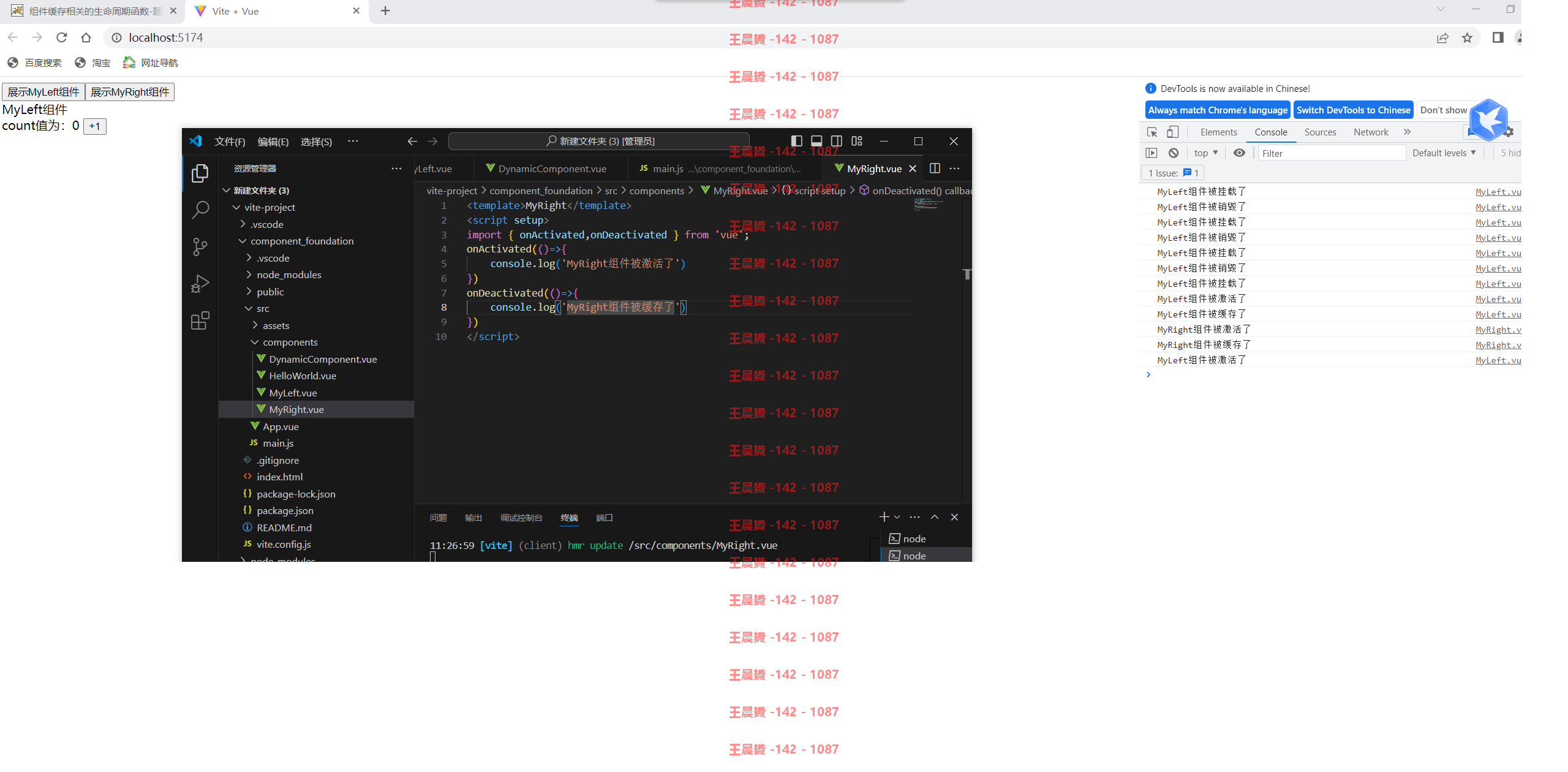Screen dimensions: 1568x772
Task: Open VS Code Explorer view icon
Action: click(x=200, y=173)
